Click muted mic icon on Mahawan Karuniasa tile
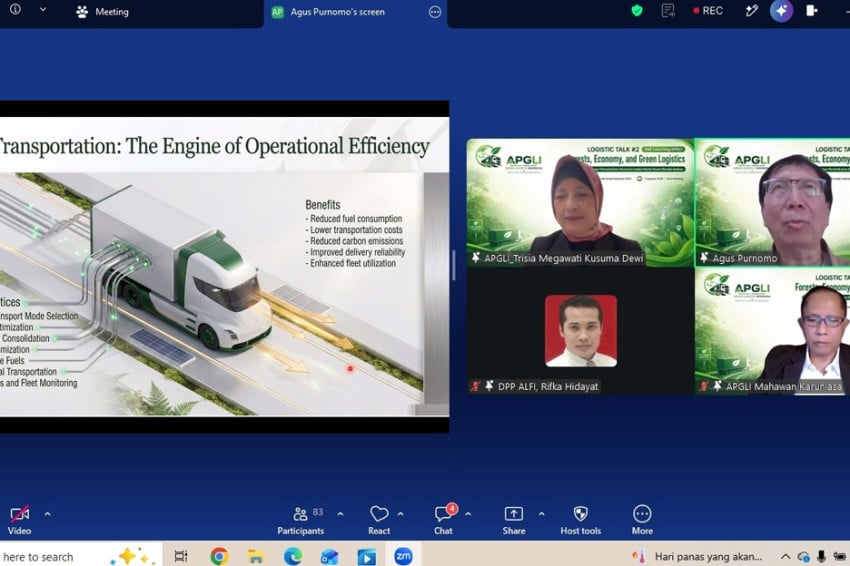Viewport: 850px width, 566px height. coord(704,386)
